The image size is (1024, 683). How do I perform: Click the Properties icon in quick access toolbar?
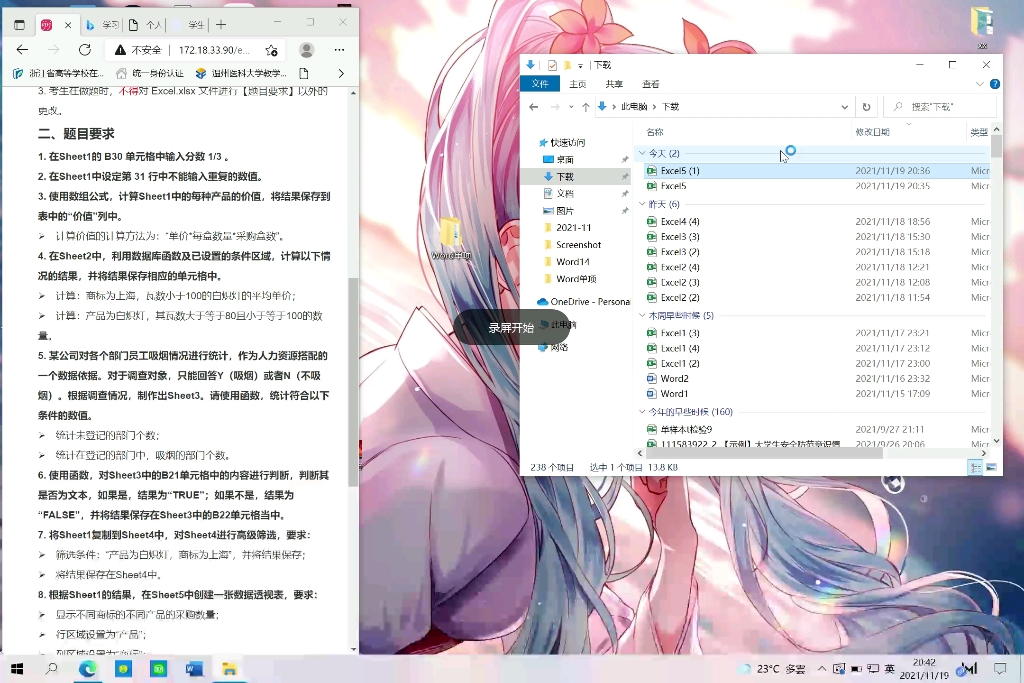pyautogui.click(x=553, y=64)
